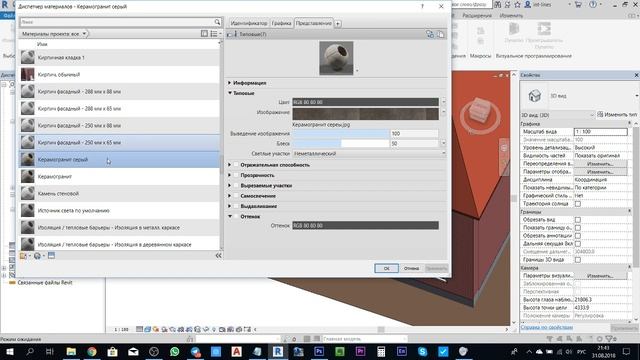Open File Explorer from the taskbar
Screen dimensions: 640x360
point(71,351)
